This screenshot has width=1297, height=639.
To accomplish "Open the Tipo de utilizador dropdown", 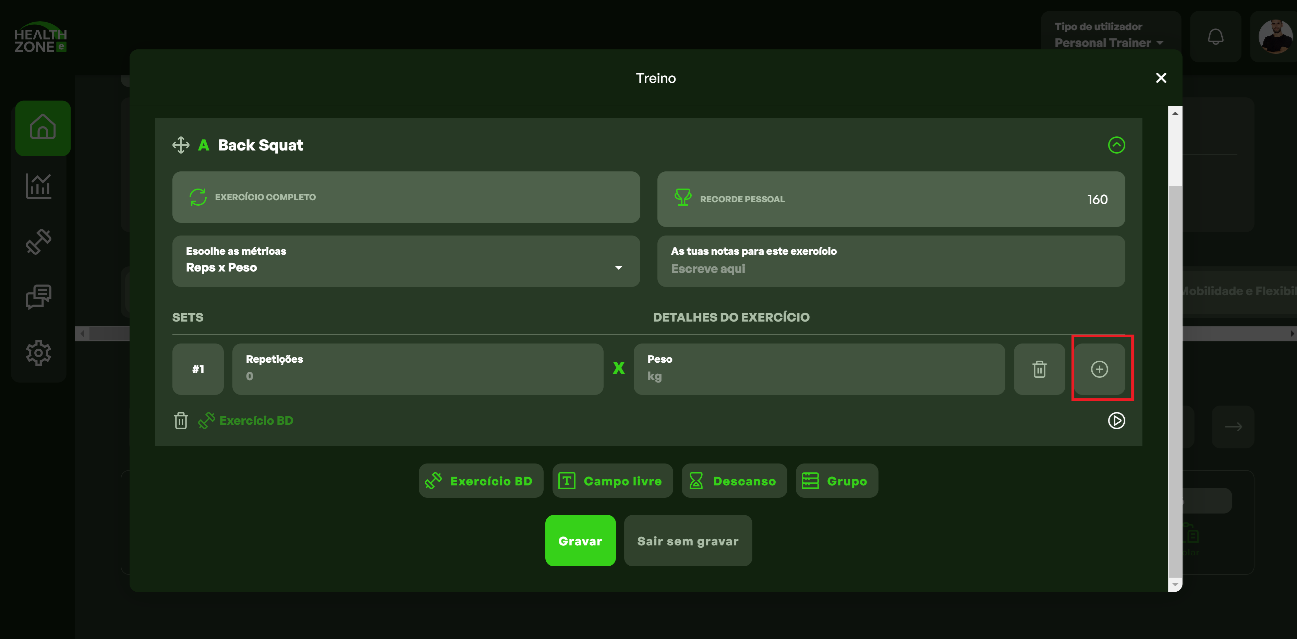I will point(1110,36).
